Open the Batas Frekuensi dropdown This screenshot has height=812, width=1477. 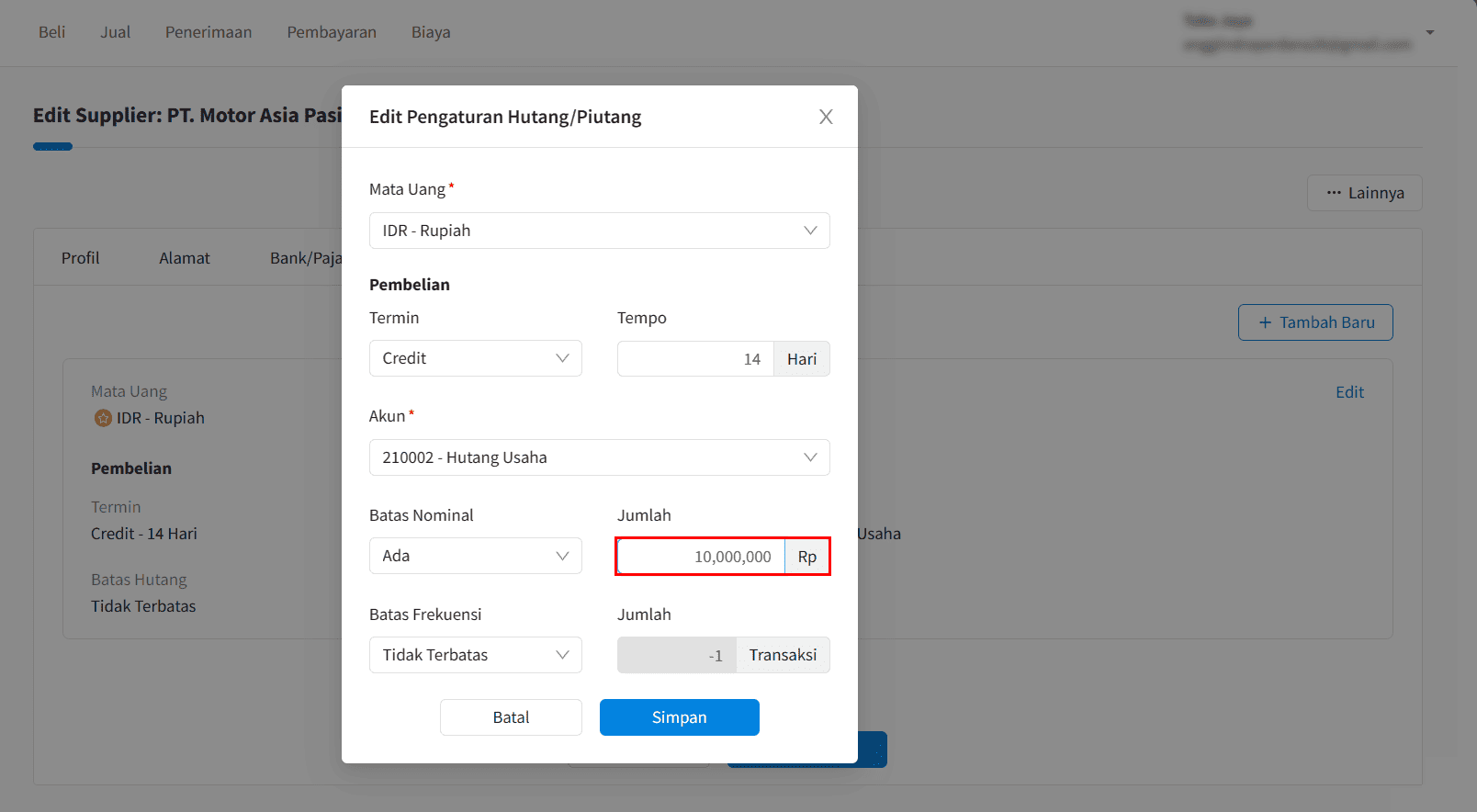475,655
